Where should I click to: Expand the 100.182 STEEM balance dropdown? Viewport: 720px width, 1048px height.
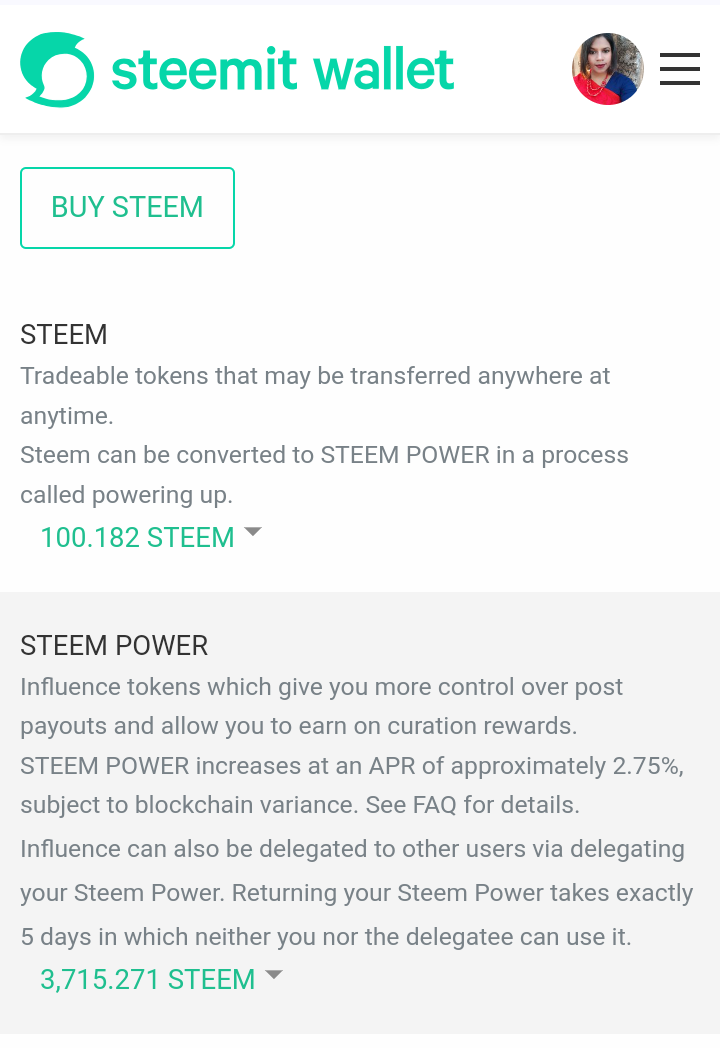[x=137, y=537]
